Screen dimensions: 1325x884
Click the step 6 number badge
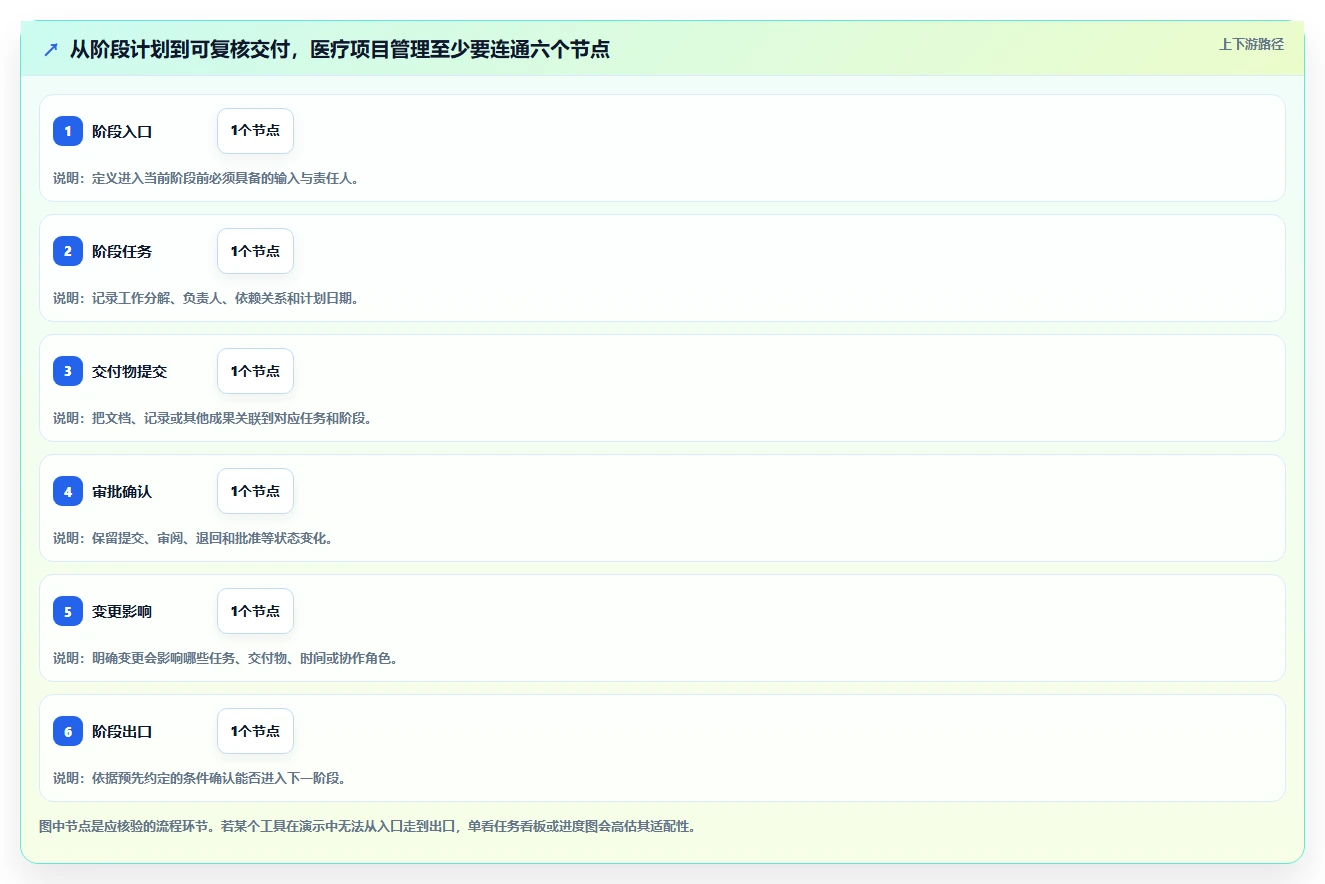(68, 731)
